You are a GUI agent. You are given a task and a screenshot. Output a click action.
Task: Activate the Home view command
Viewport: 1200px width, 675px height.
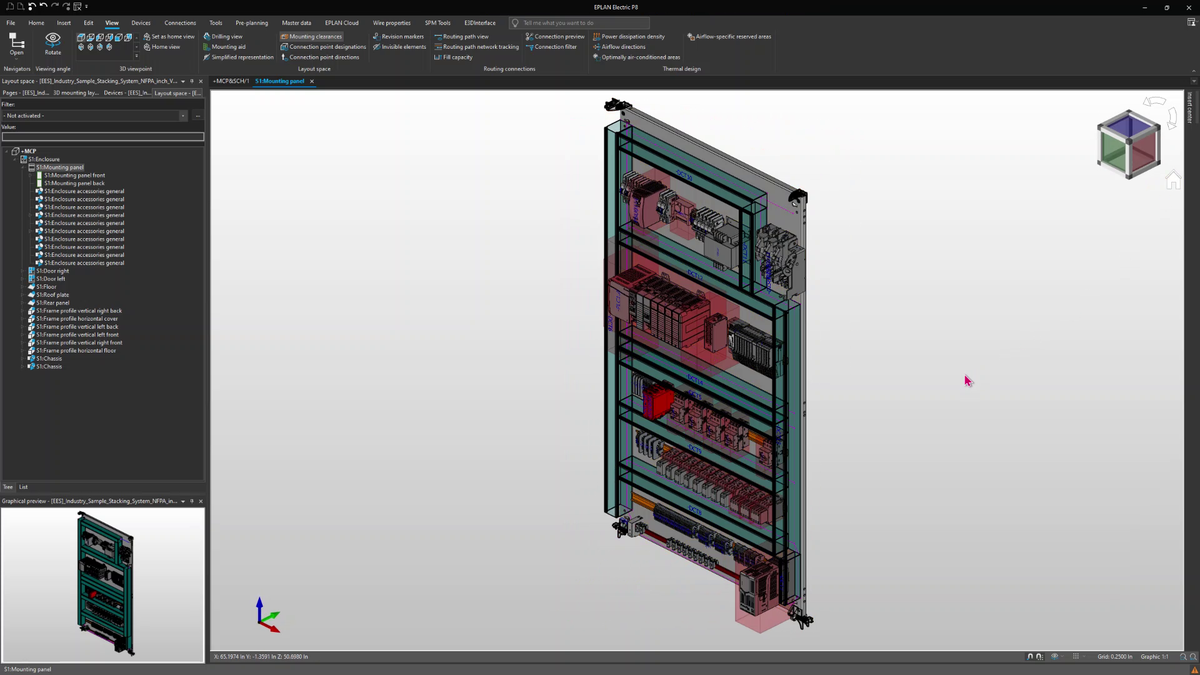pos(165,46)
